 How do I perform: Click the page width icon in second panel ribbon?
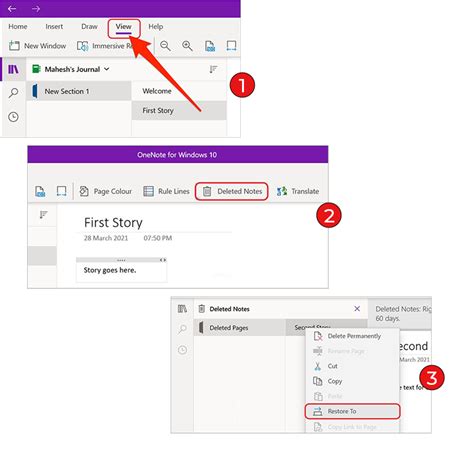pyautogui.click(x=61, y=191)
